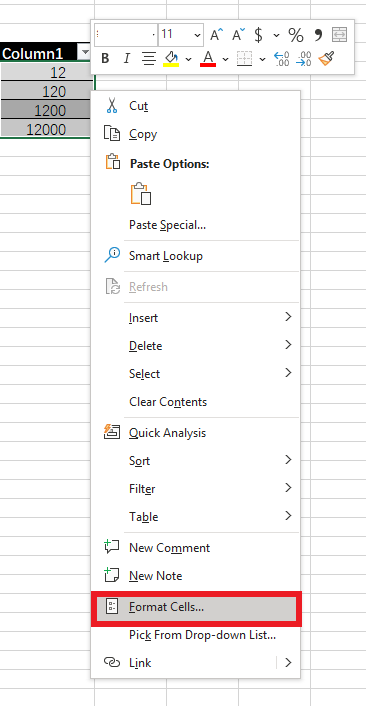Screen dimensions: 366x706
Task: Apply Percent Style from mini toolbar
Action: pyautogui.click(x=296, y=35)
